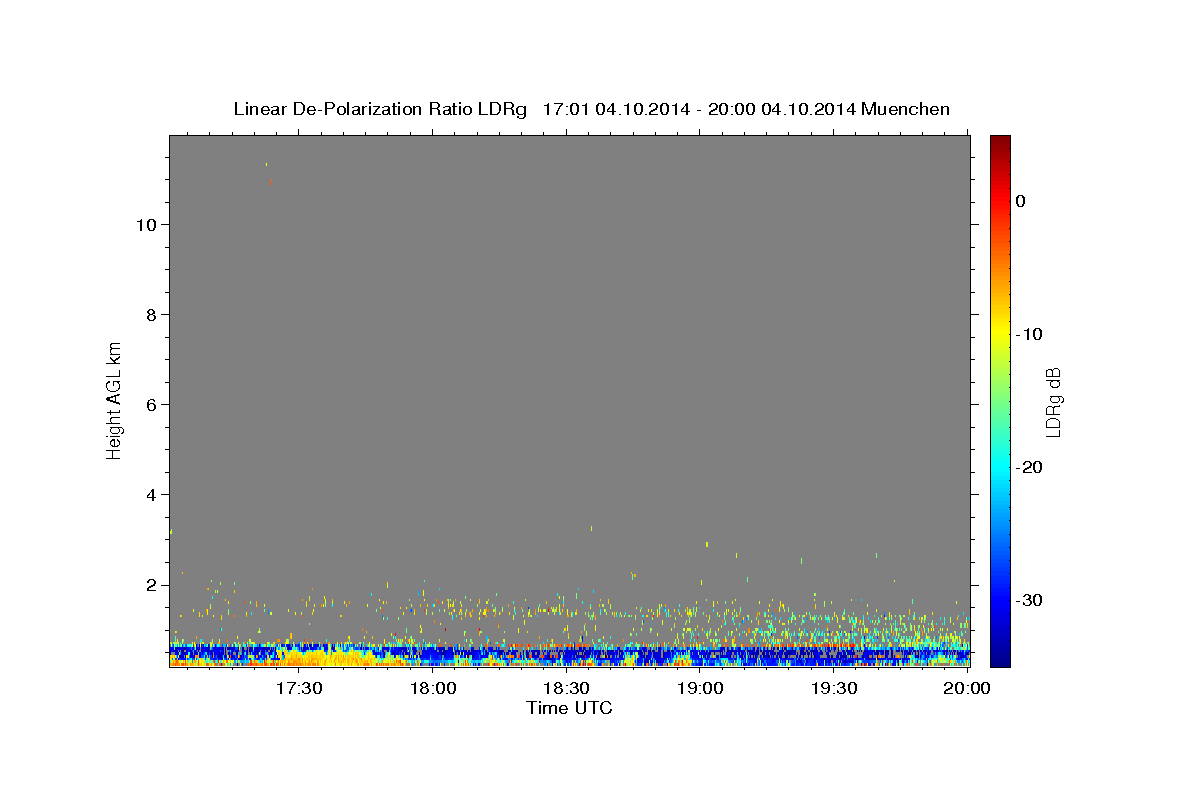Screen dimensions: 1200x800
Task: Click the 19:30 time tick label
Action: tap(833, 688)
